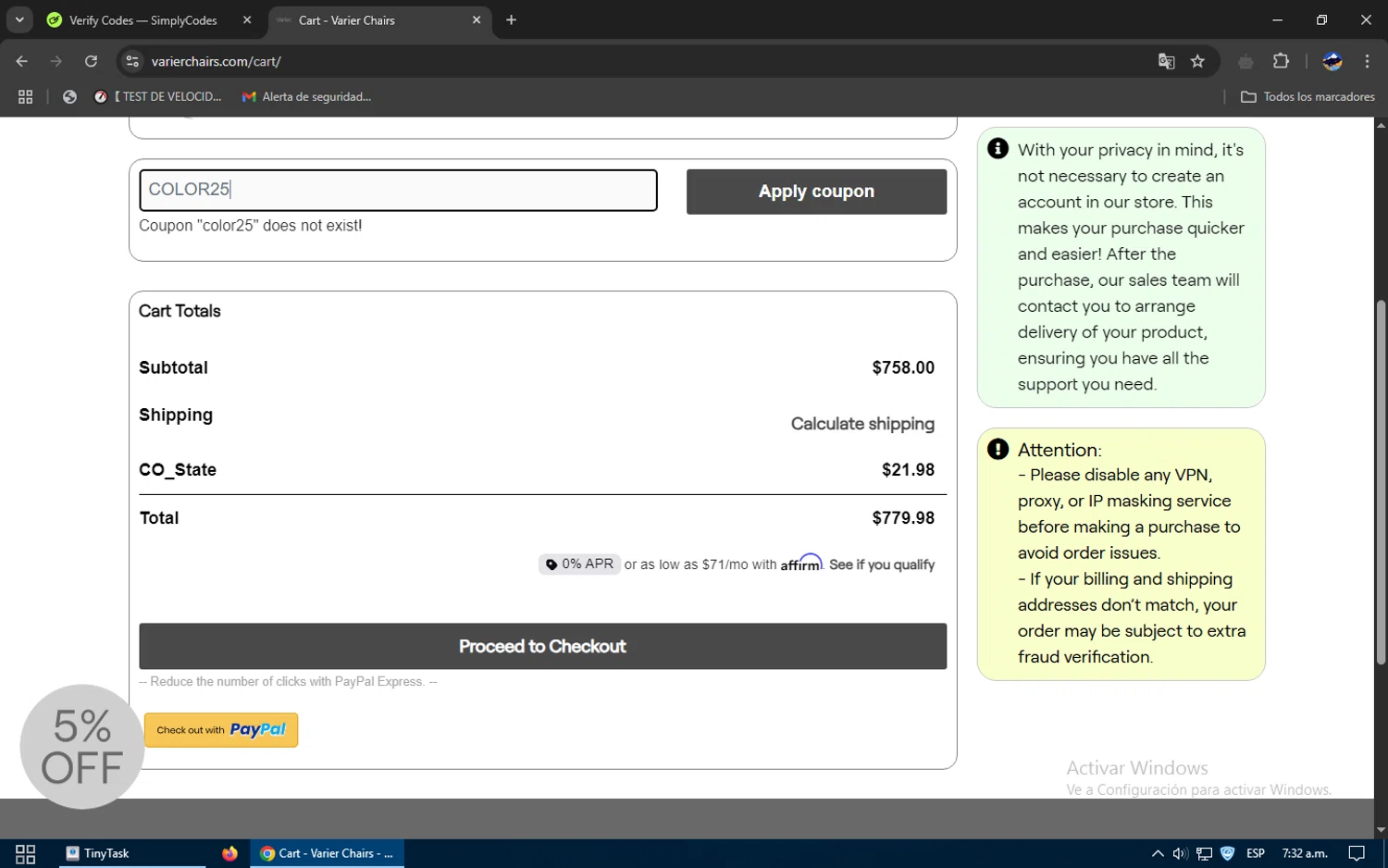
Task: Bookmark this page with the star icon
Action: [1197, 61]
